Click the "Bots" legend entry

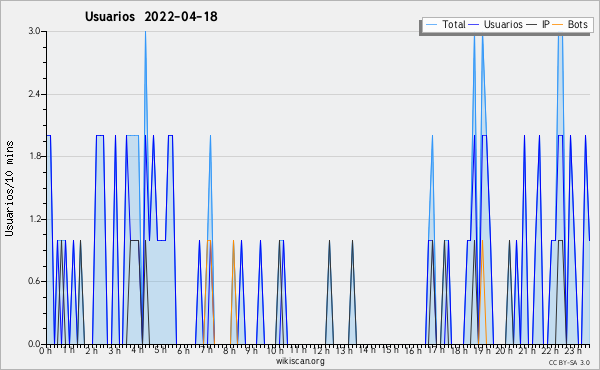click(577, 24)
